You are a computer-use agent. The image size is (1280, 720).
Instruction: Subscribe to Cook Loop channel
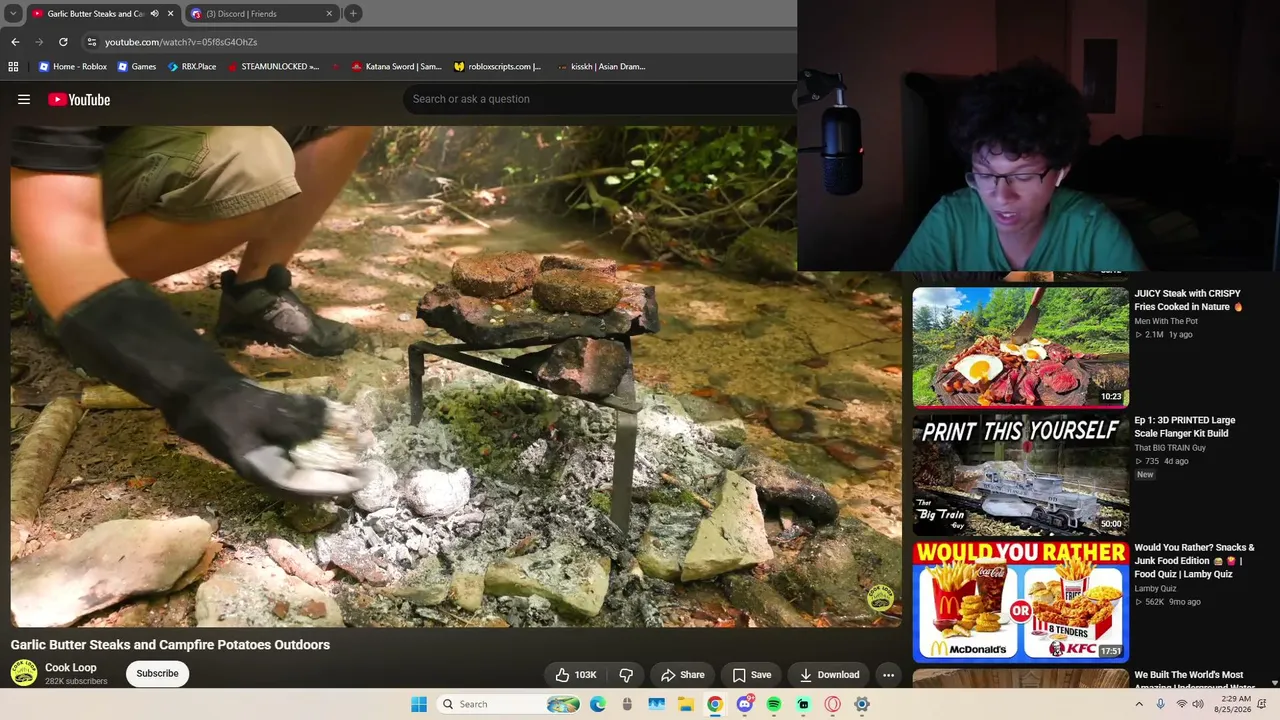coord(157,674)
